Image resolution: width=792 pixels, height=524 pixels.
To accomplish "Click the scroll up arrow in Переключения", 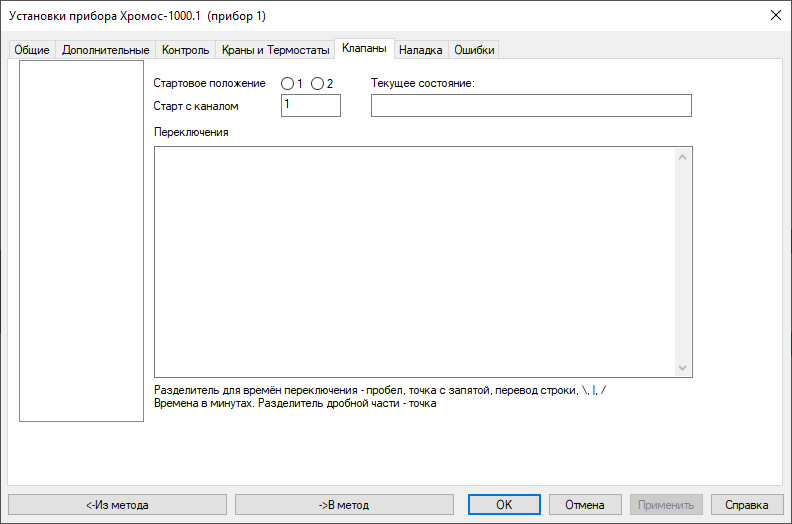I will 684,156.
